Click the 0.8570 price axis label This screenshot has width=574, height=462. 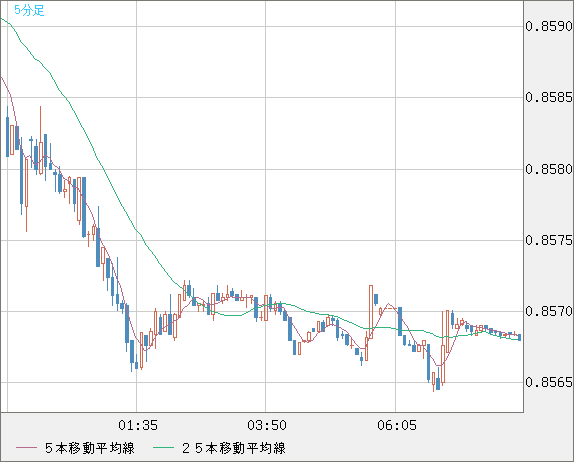coord(548,312)
